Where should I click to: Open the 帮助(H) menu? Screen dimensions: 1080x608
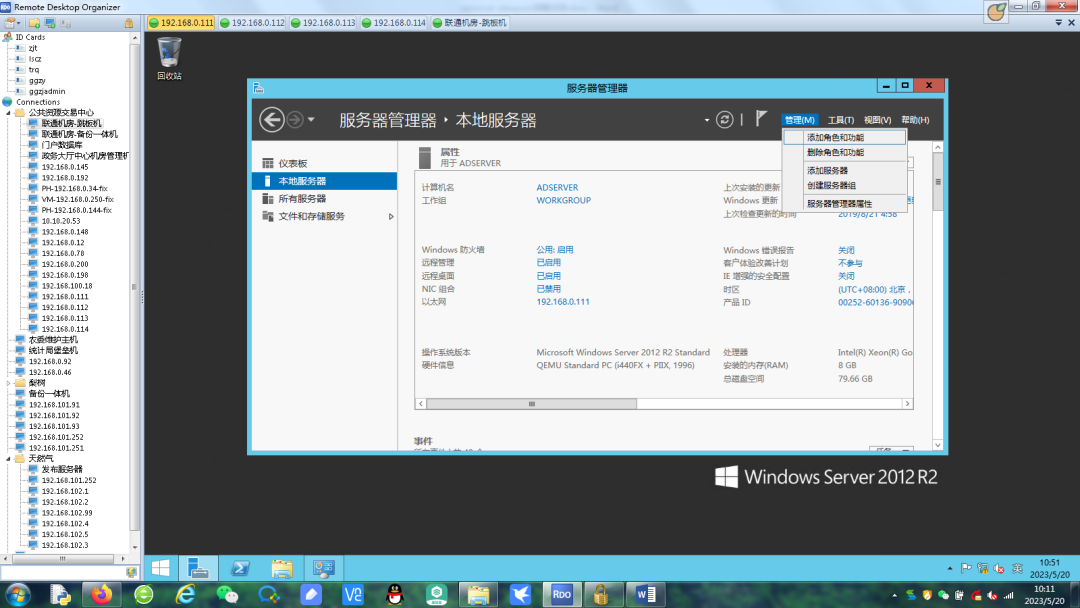click(x=915, y=120)
